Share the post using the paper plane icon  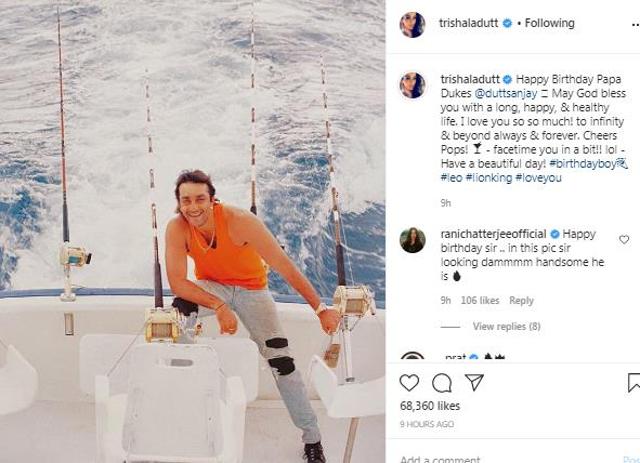[474, 382]
